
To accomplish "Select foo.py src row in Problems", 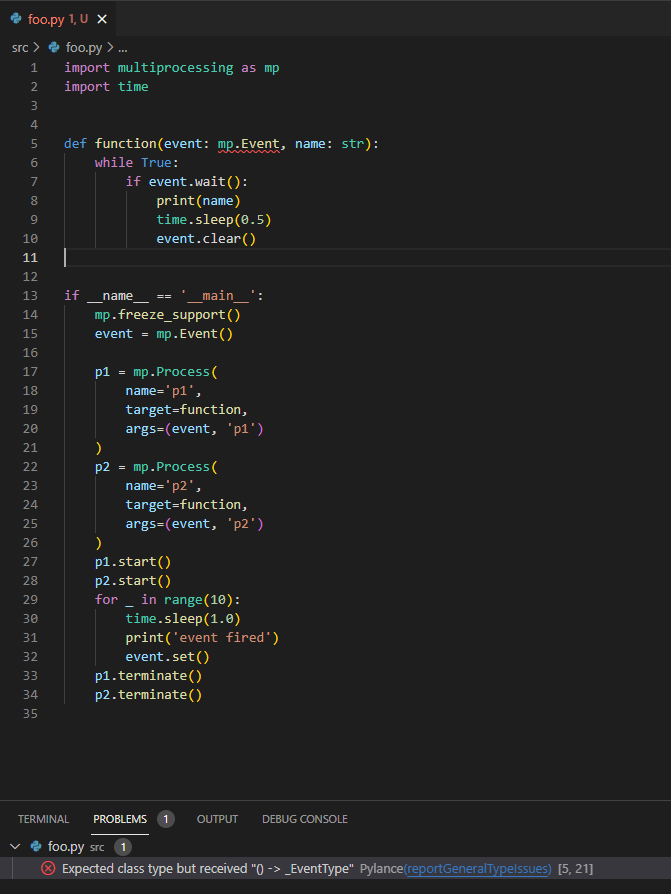I will click(x=335, y=847).
